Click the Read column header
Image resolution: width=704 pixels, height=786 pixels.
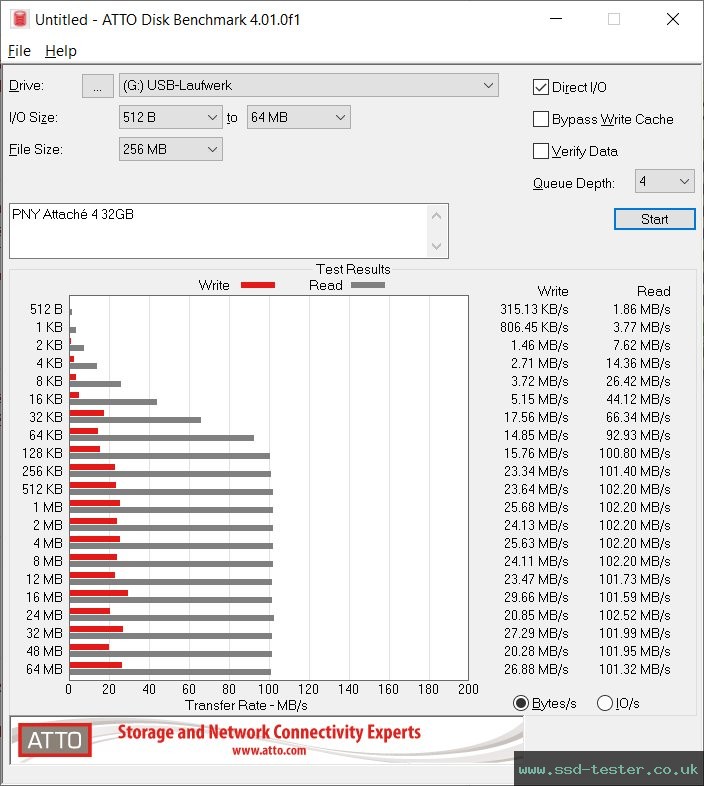coord(653,291)
